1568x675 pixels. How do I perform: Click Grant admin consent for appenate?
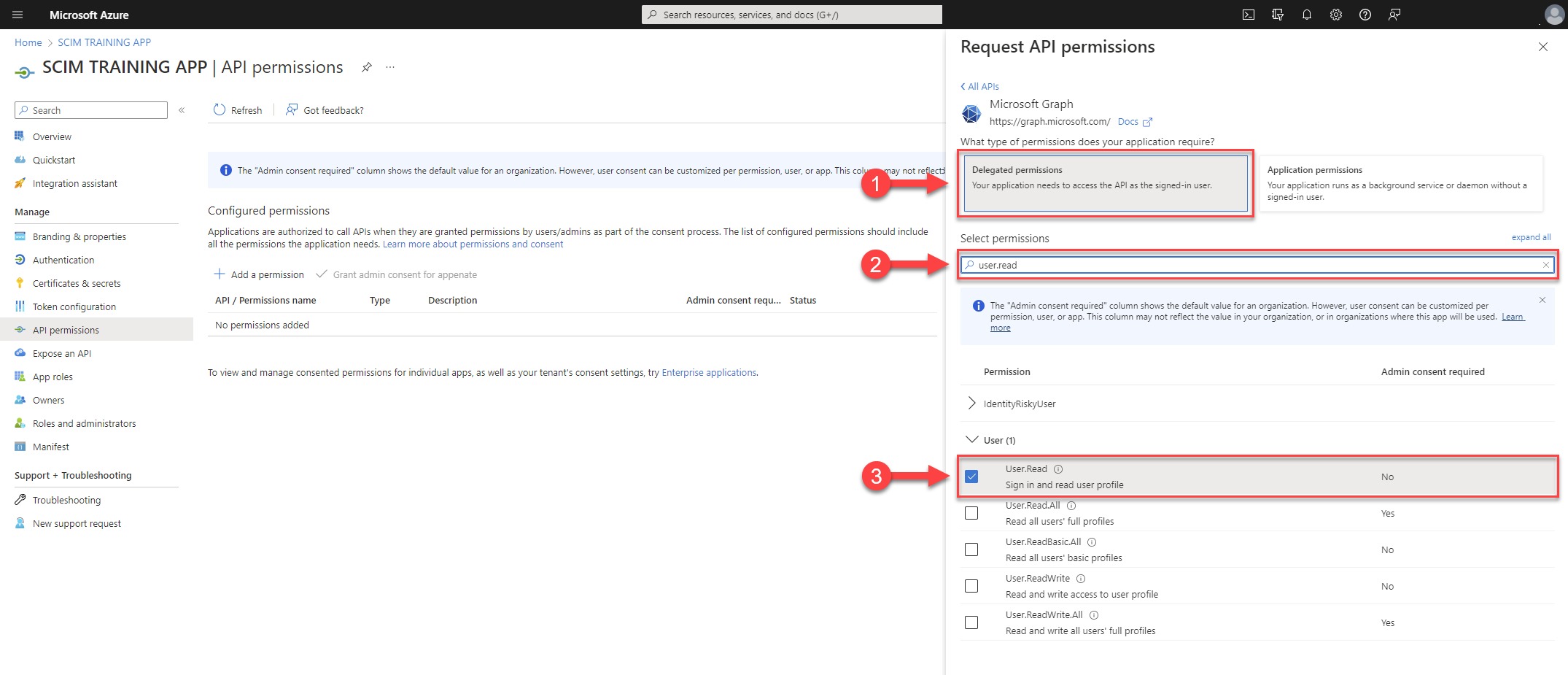click(397, 274)
